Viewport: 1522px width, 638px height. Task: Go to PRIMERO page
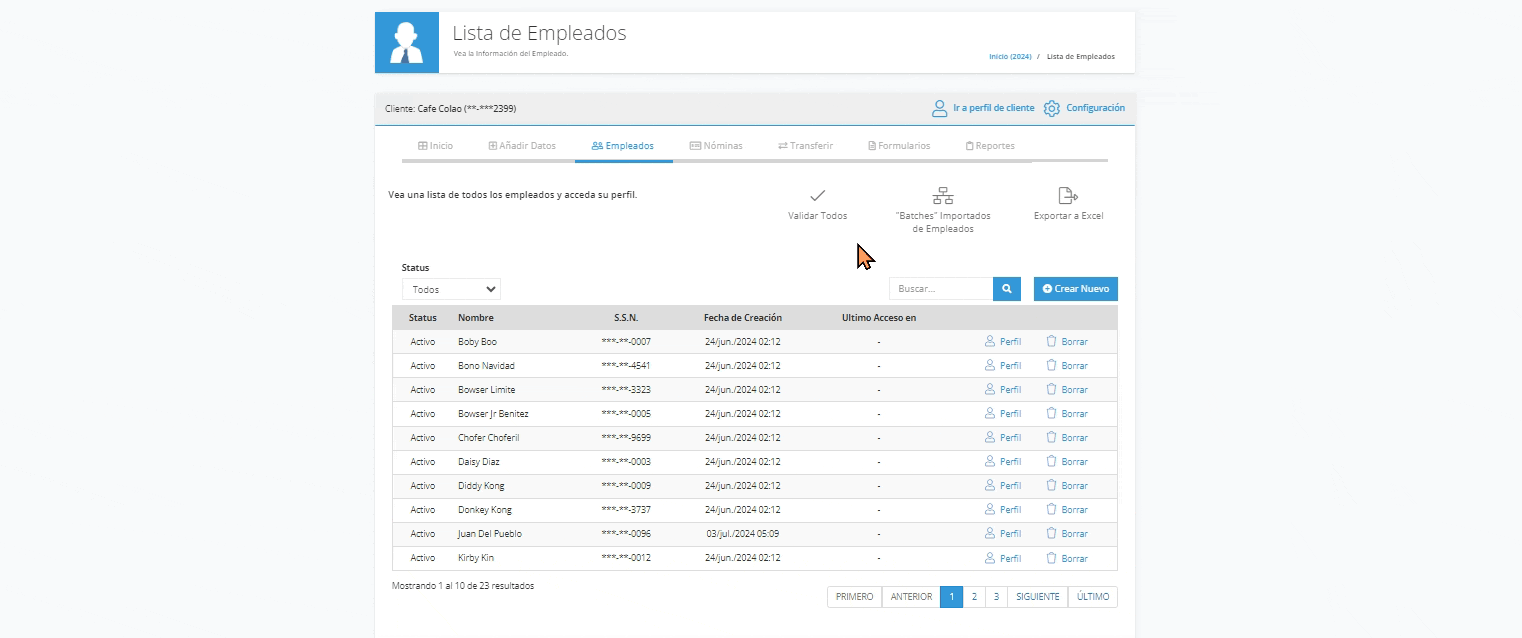(x=854, y=597)
